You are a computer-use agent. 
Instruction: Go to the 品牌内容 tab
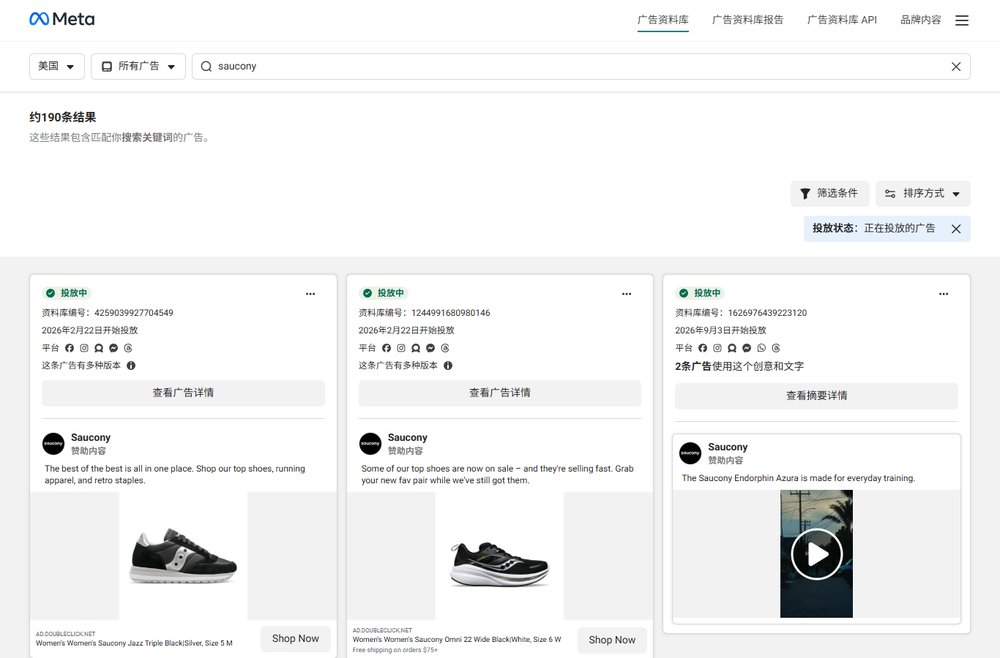[920, 20]
